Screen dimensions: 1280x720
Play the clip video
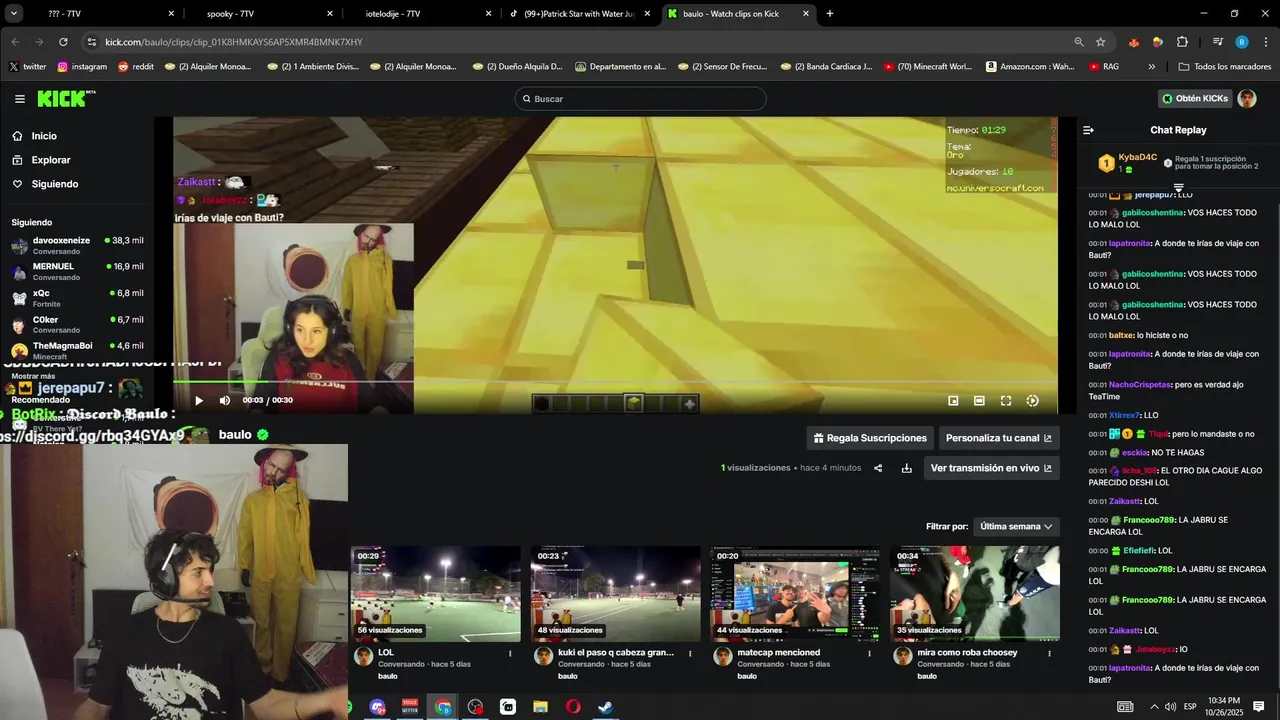click(x=199, y=400)
